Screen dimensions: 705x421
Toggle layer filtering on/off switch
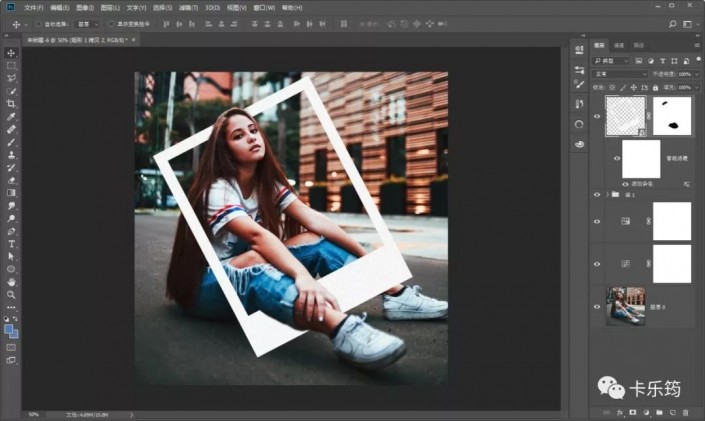(x=698, y=59)
